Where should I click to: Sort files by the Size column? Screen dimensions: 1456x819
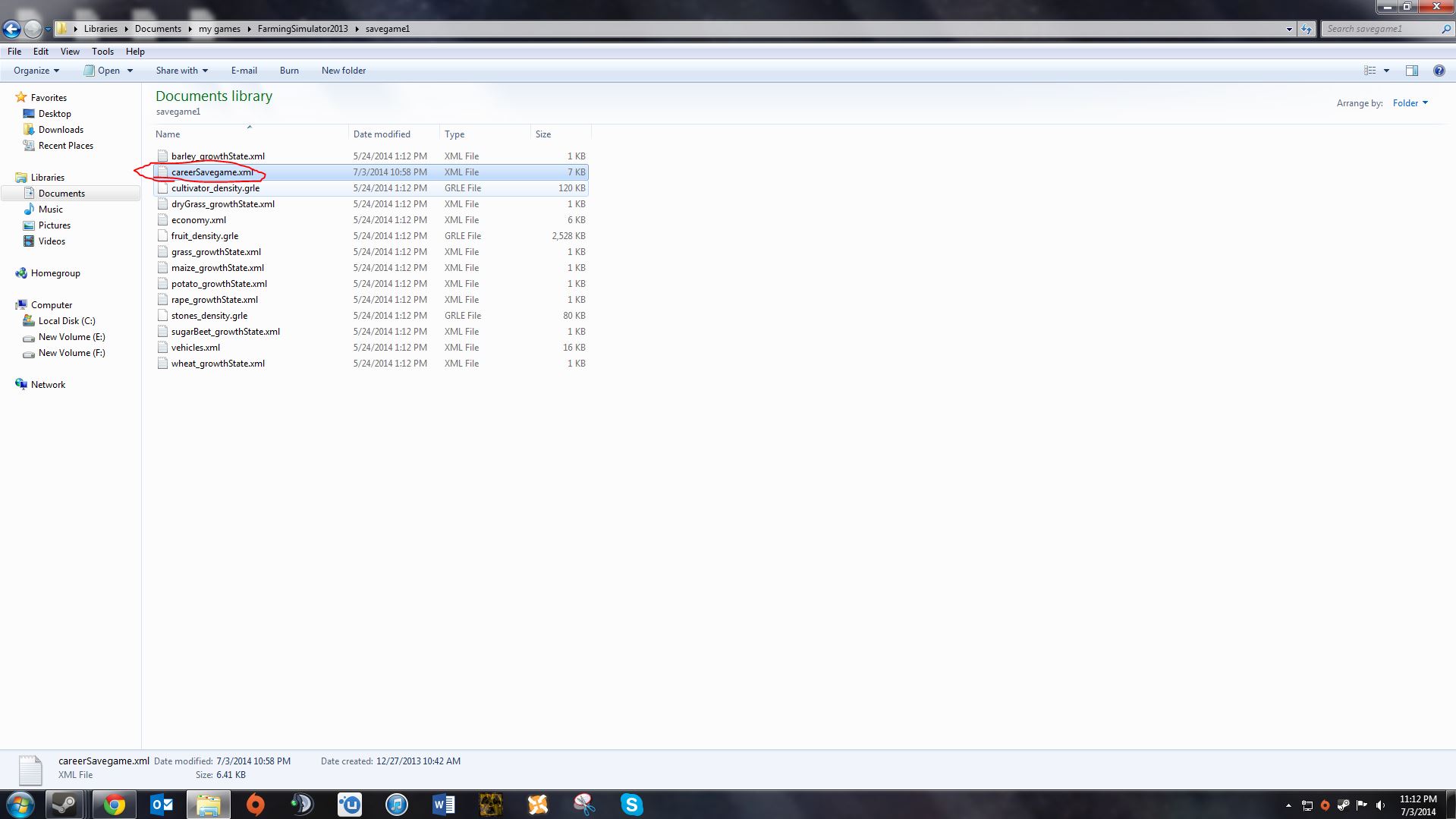(x=561, y=134)
